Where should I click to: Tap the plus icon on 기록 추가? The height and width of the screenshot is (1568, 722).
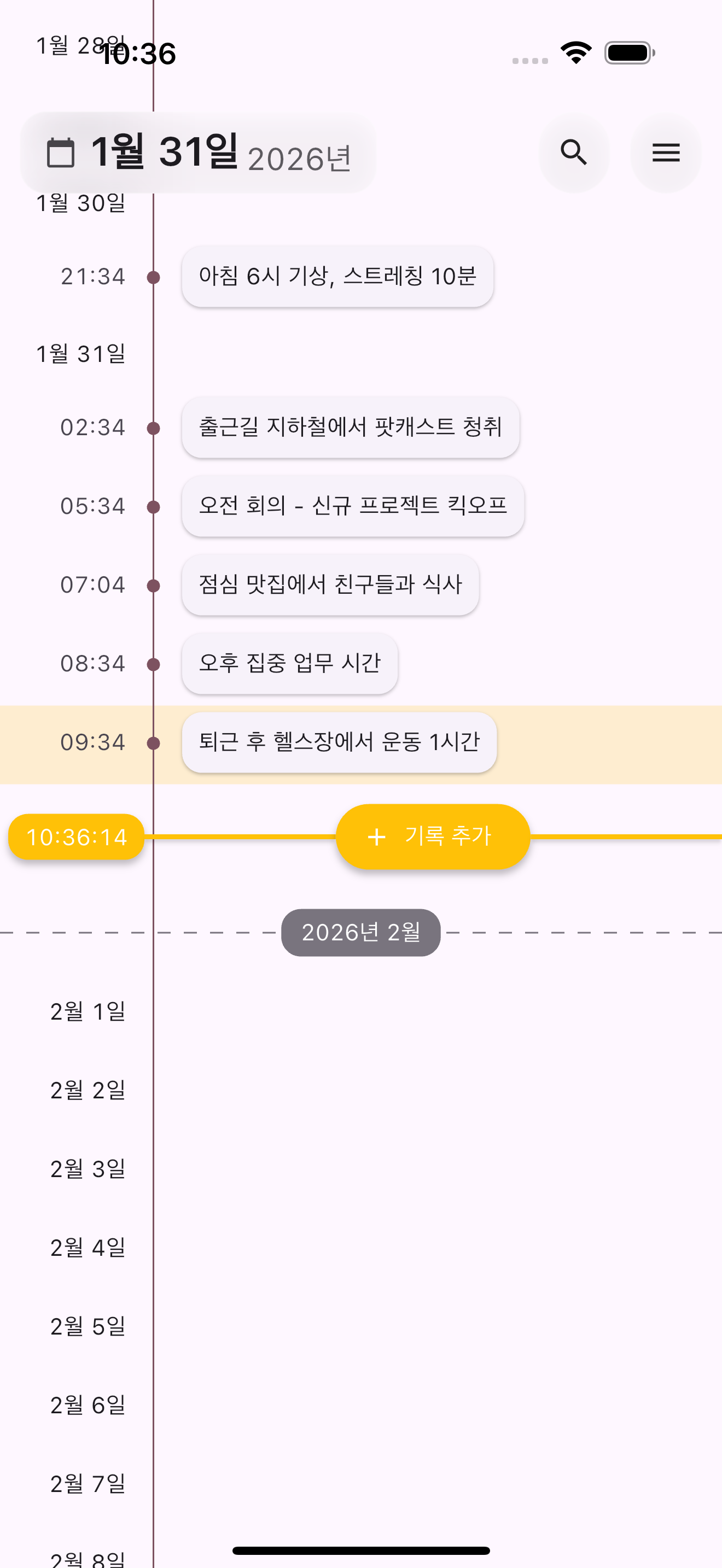pos(377,837)
